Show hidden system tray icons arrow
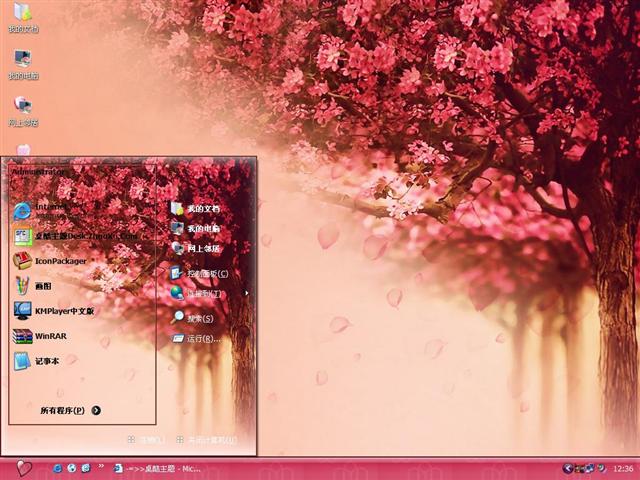This screenshot has height=480, width=640. [567, 468]
